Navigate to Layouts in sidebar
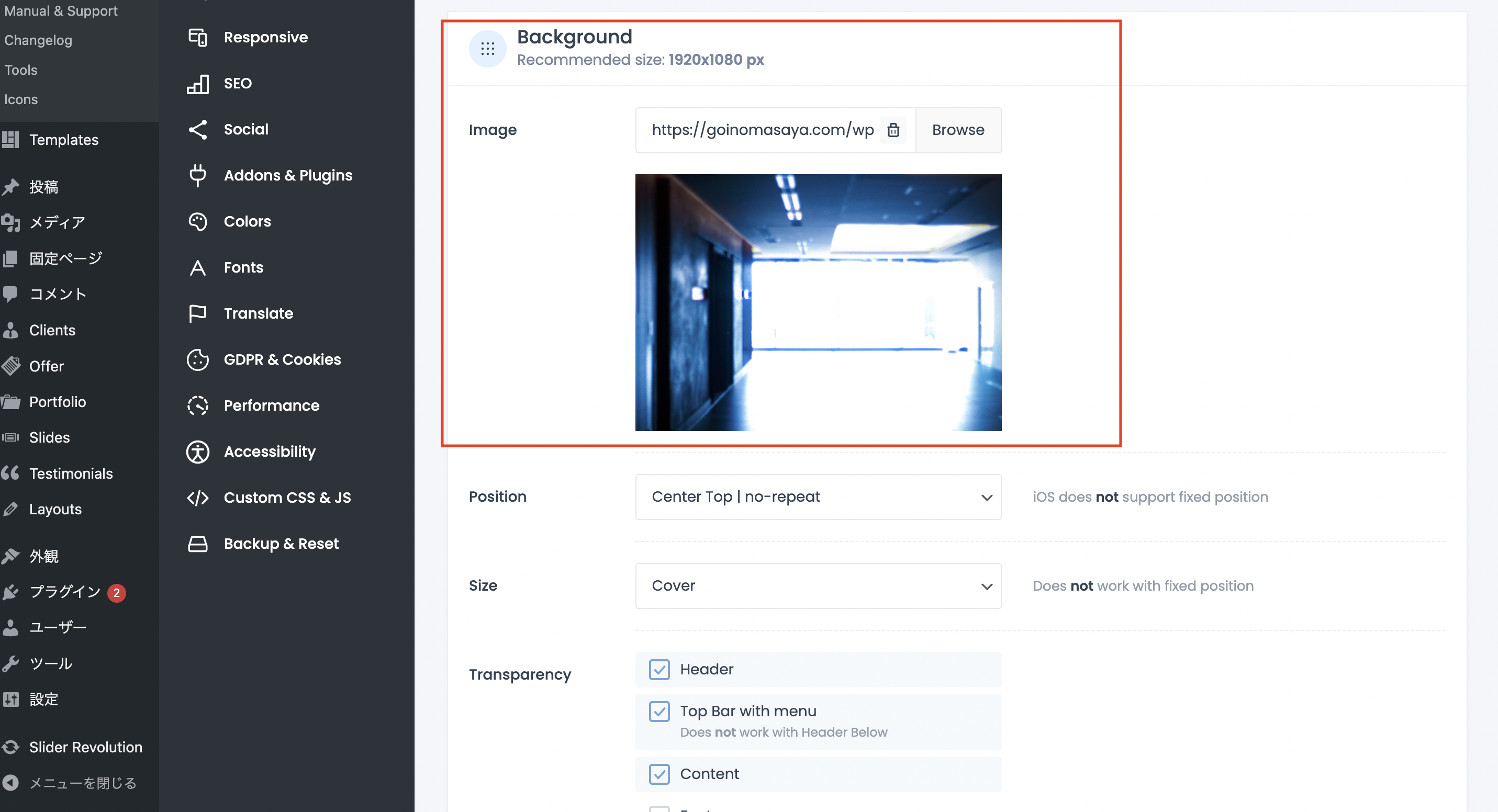1498x812 pixels. pyautogui.click(x=55, y=509)
